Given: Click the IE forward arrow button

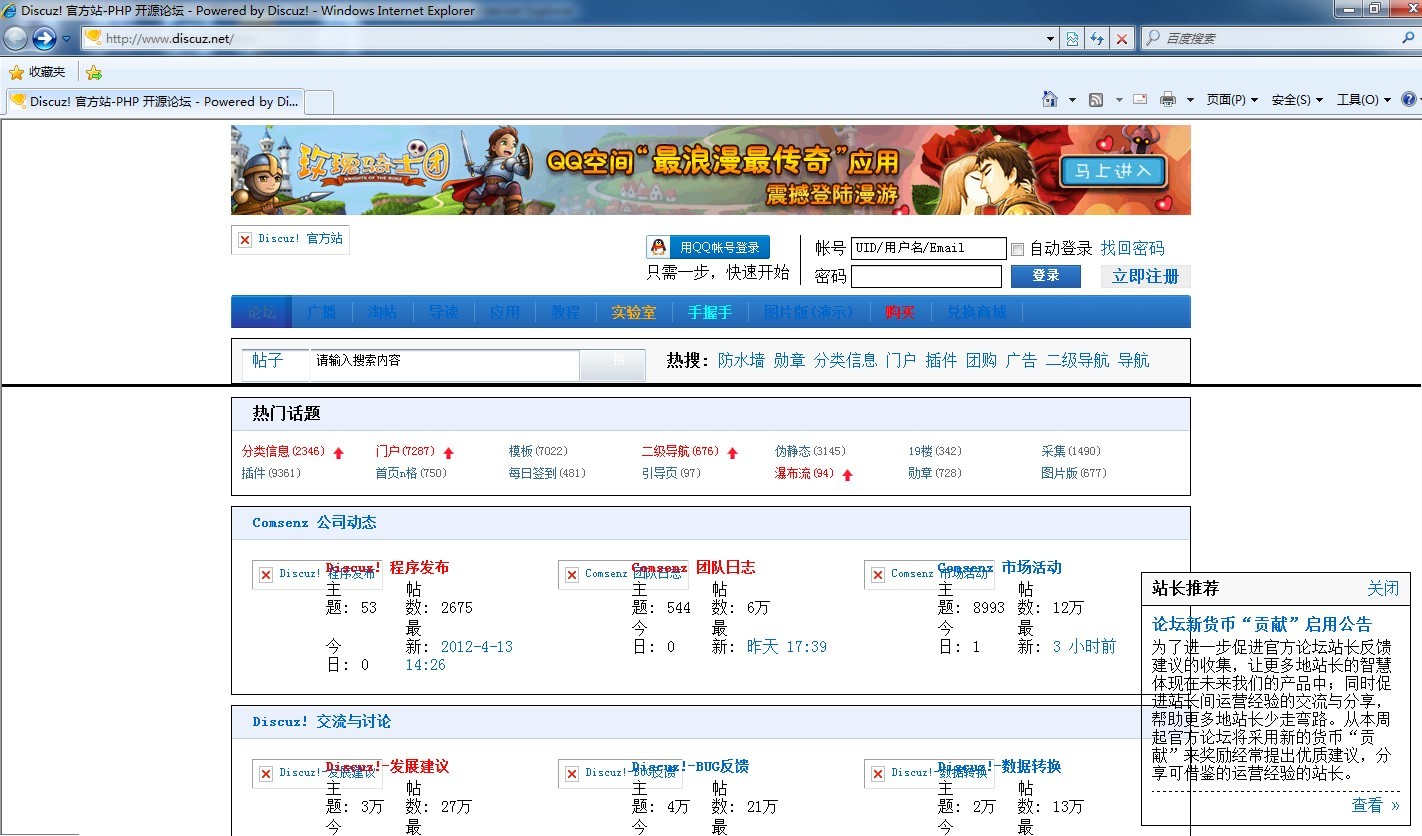Looking at the screenshot, I should (44, 38).
